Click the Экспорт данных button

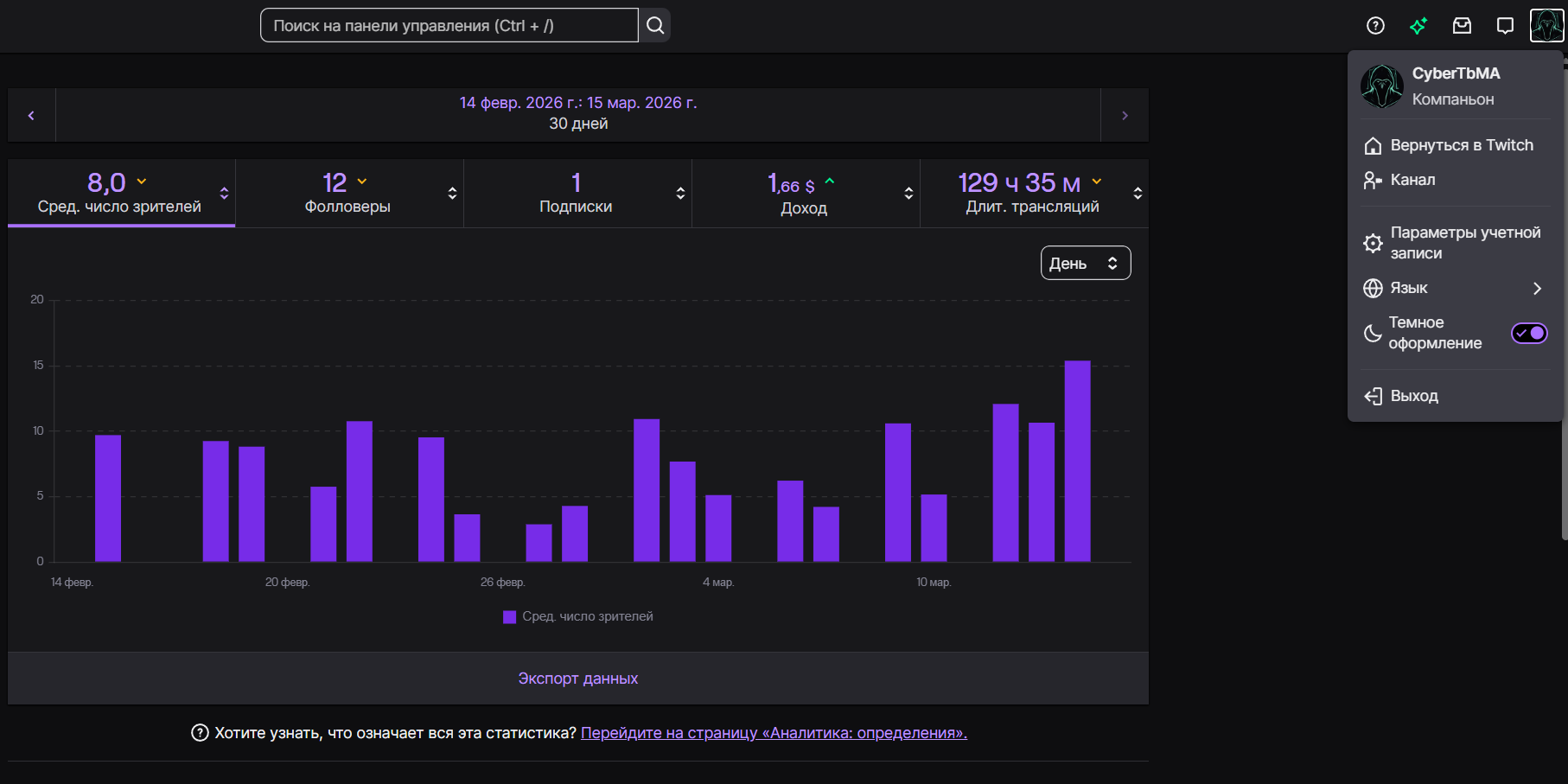578,679
